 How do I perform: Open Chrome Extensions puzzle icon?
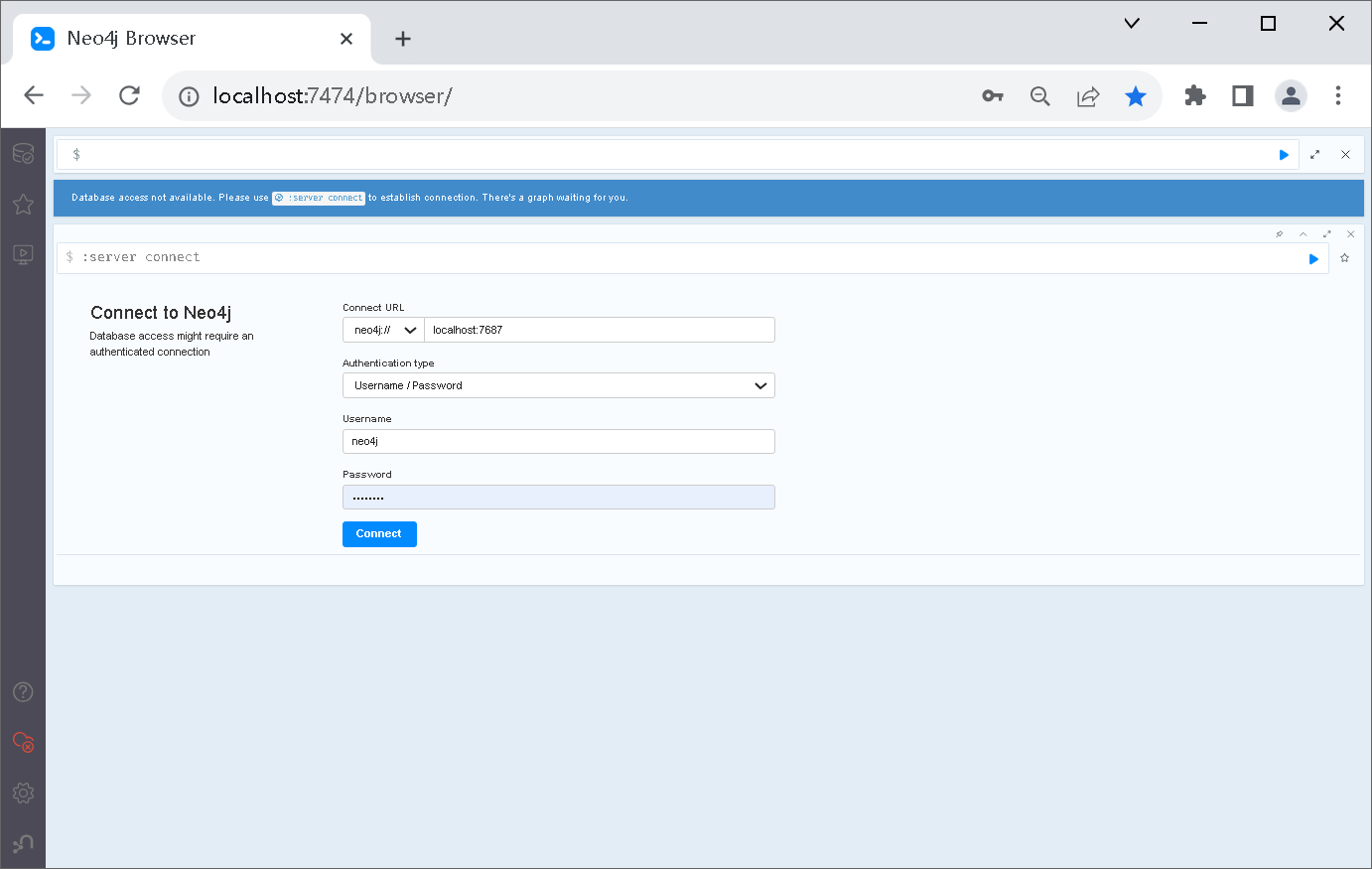(x=1195, y=95)
